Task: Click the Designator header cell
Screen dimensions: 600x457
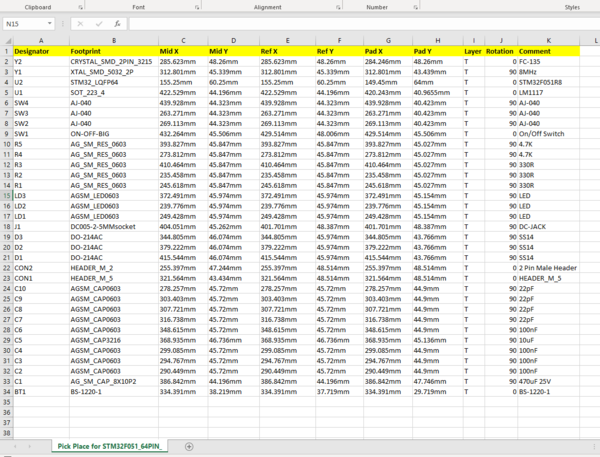Action: coord(41,51)
